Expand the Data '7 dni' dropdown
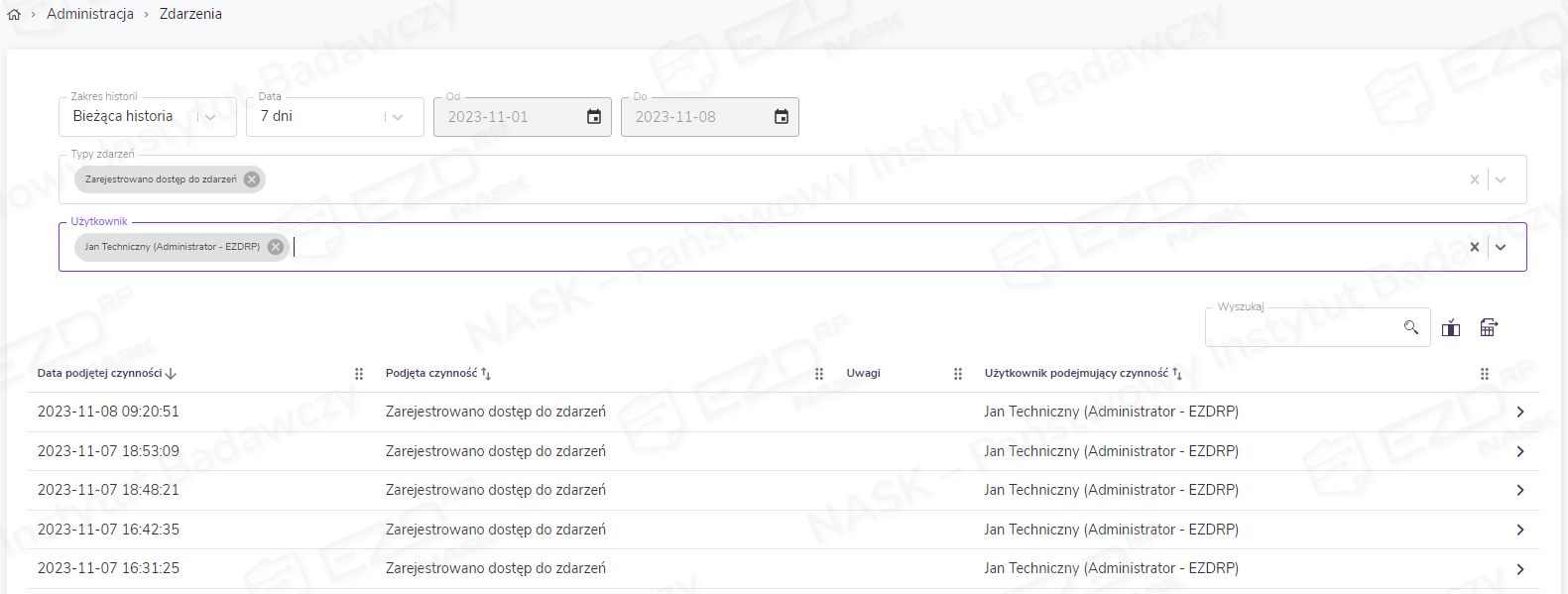 [398, 117]
